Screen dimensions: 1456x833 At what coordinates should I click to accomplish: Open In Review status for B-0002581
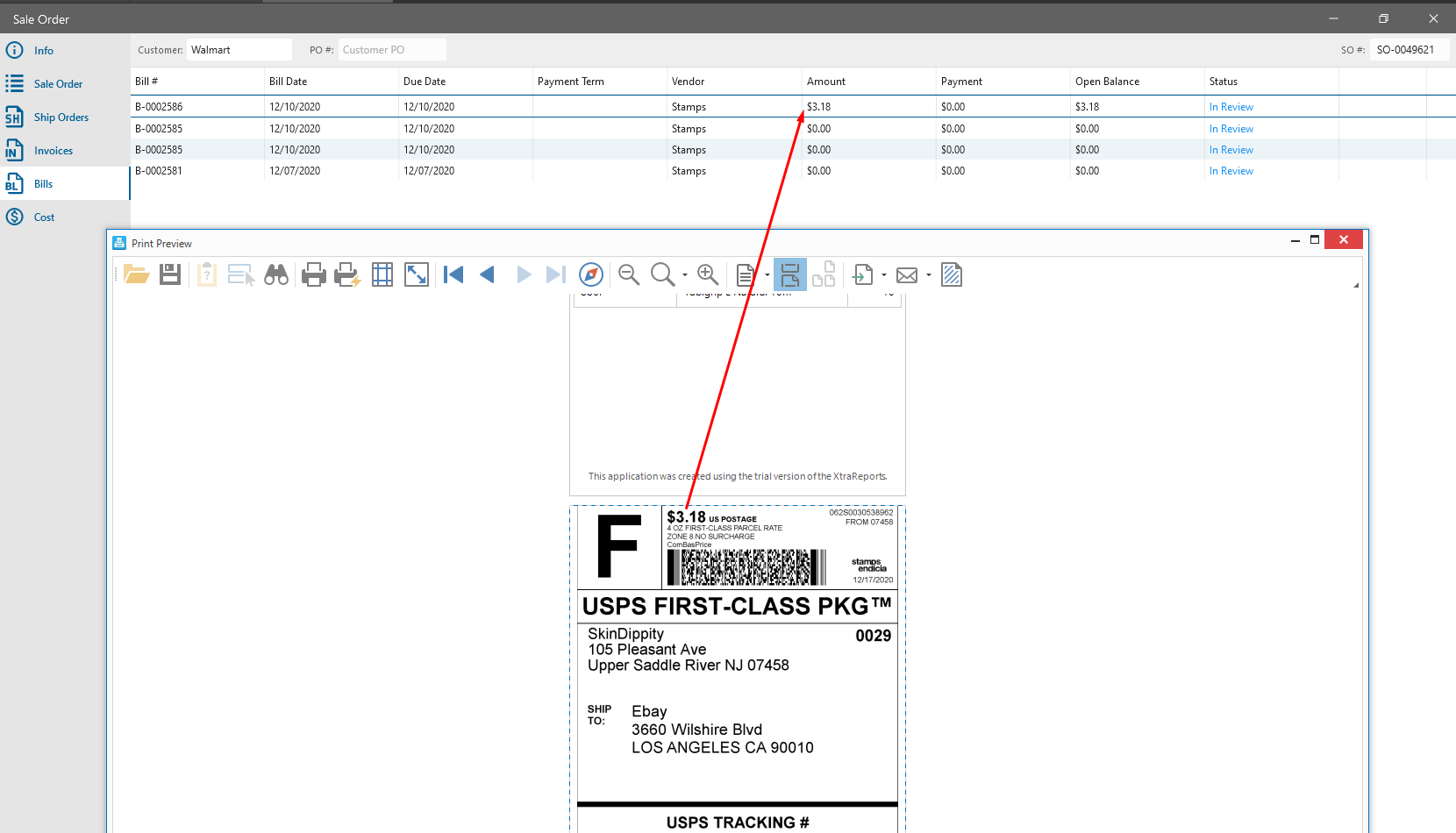[1231, 171]
